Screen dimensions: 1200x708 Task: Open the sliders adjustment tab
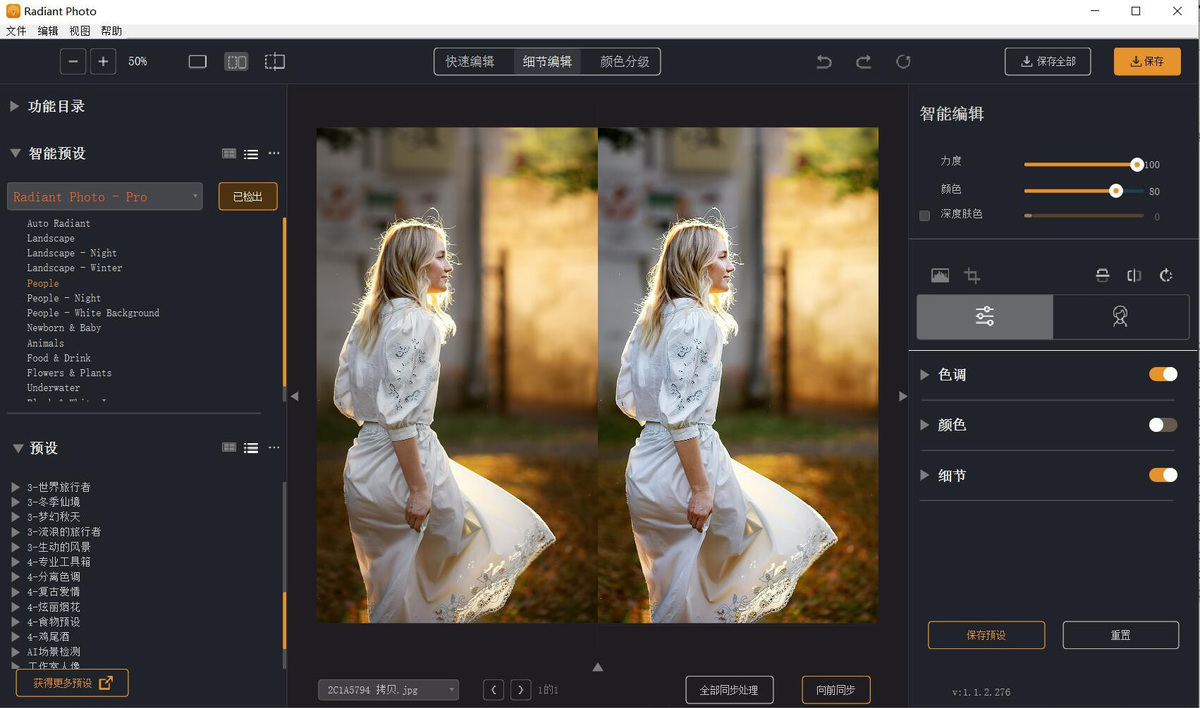(x=985, y=316)
